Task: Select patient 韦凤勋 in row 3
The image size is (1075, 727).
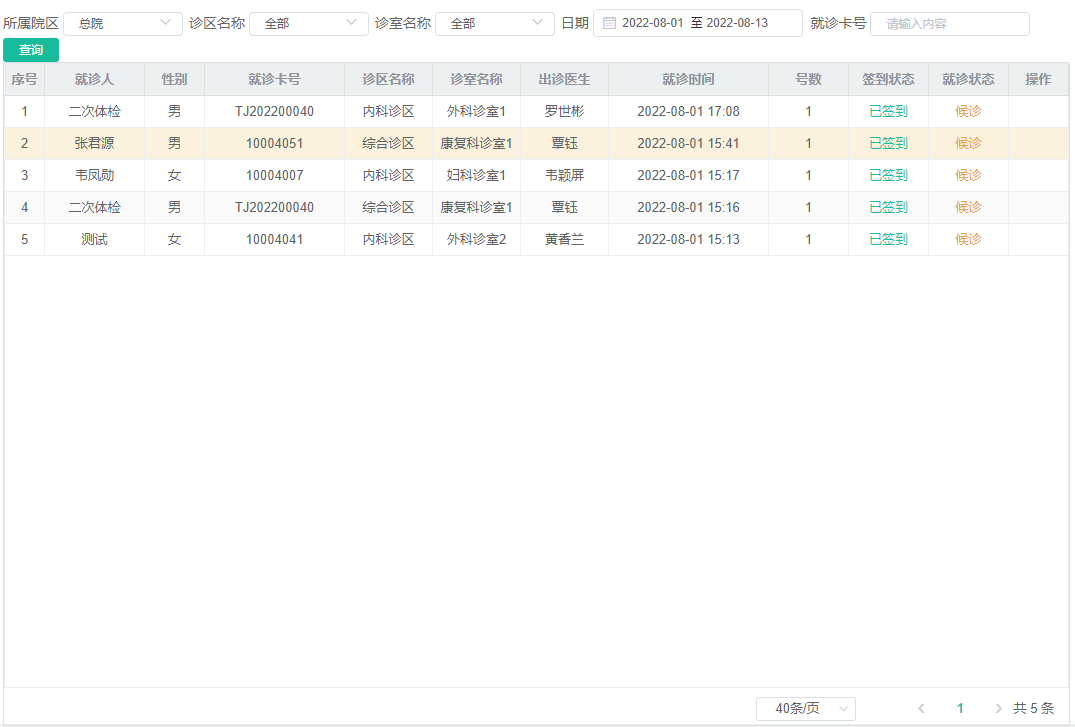Action: click(95, 176)
